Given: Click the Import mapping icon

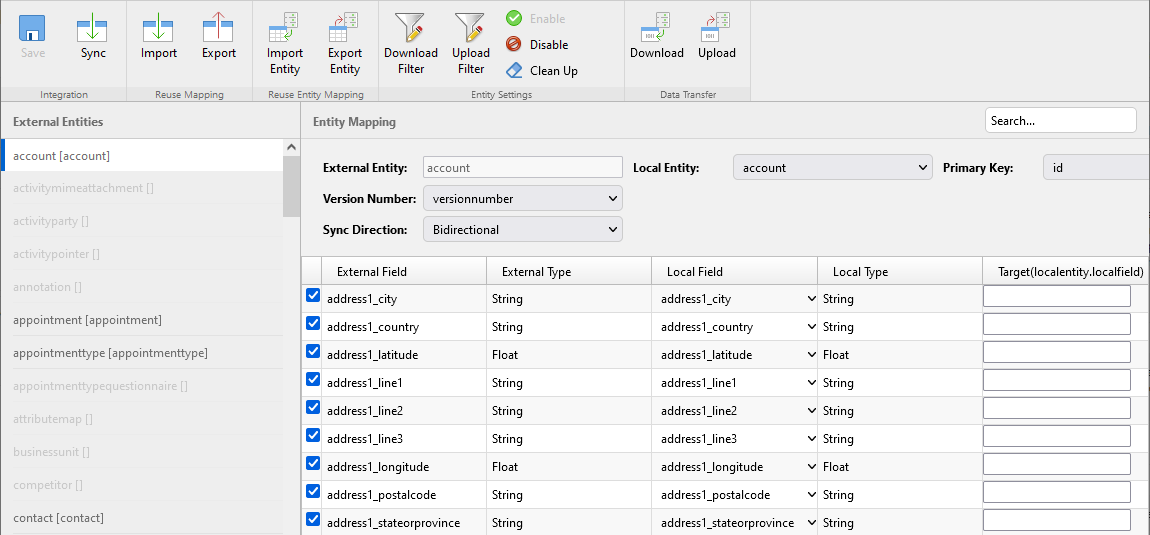Looking at the screenshot, I should (x=158, y=28).
